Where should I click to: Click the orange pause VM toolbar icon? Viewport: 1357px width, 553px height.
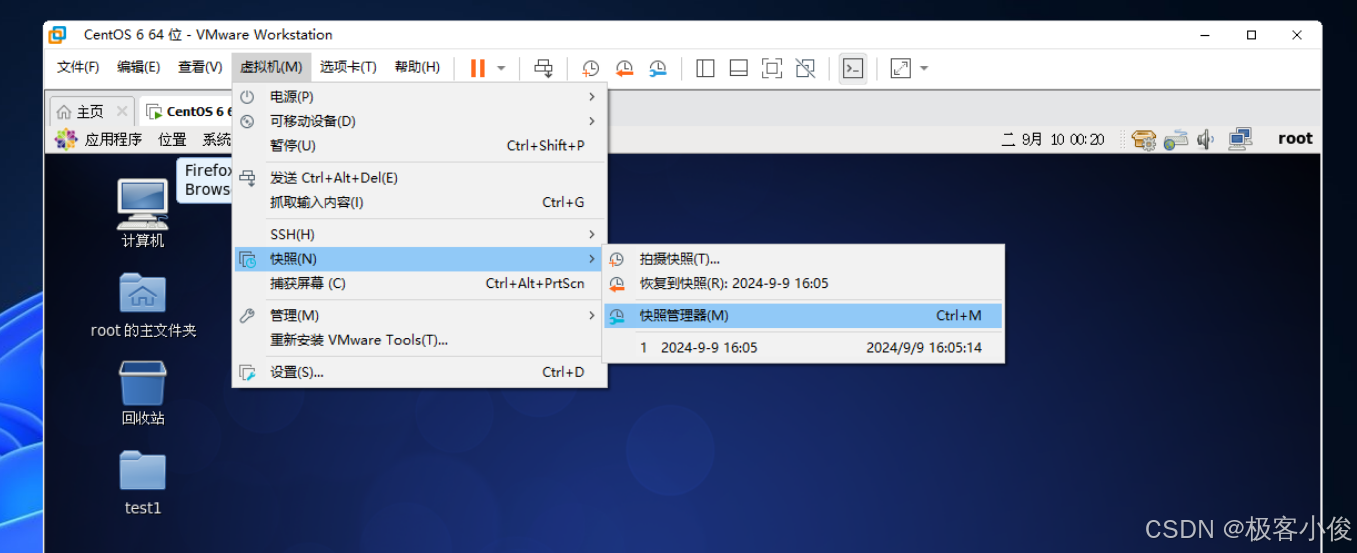click(478, 68)
